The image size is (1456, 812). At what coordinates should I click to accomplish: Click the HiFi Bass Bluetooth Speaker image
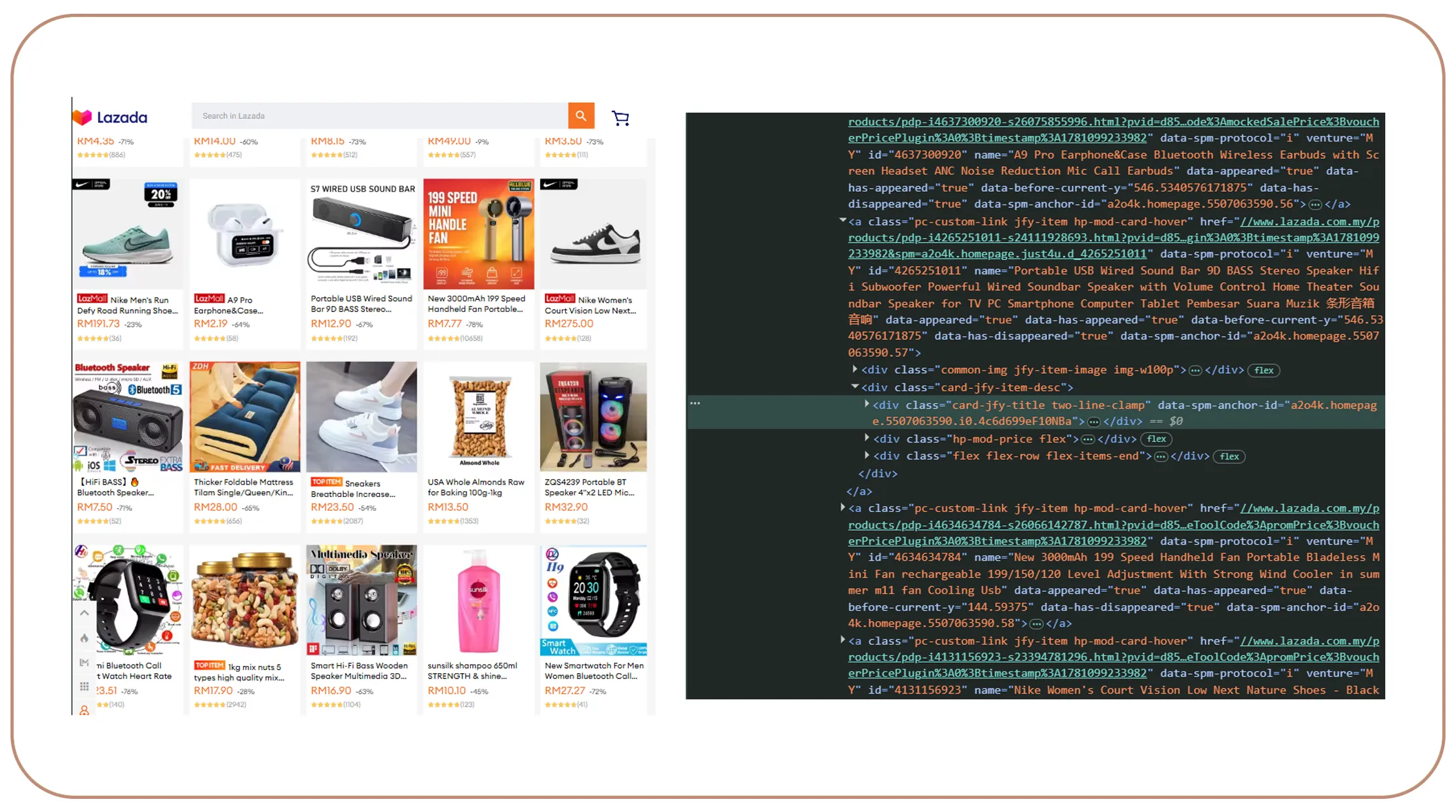[x=128, y=417]
